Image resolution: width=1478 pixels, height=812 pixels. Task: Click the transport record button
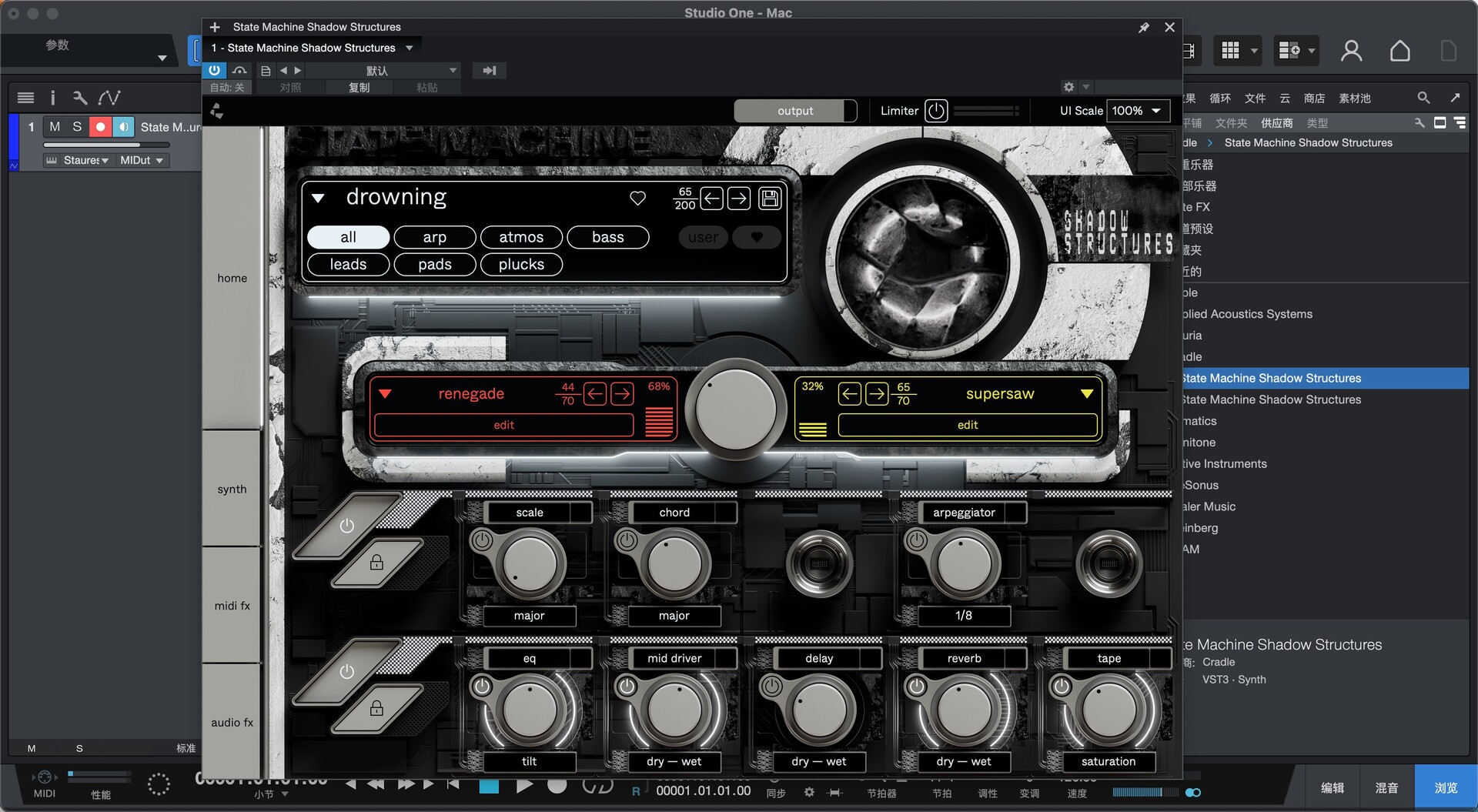pos(557,786)
